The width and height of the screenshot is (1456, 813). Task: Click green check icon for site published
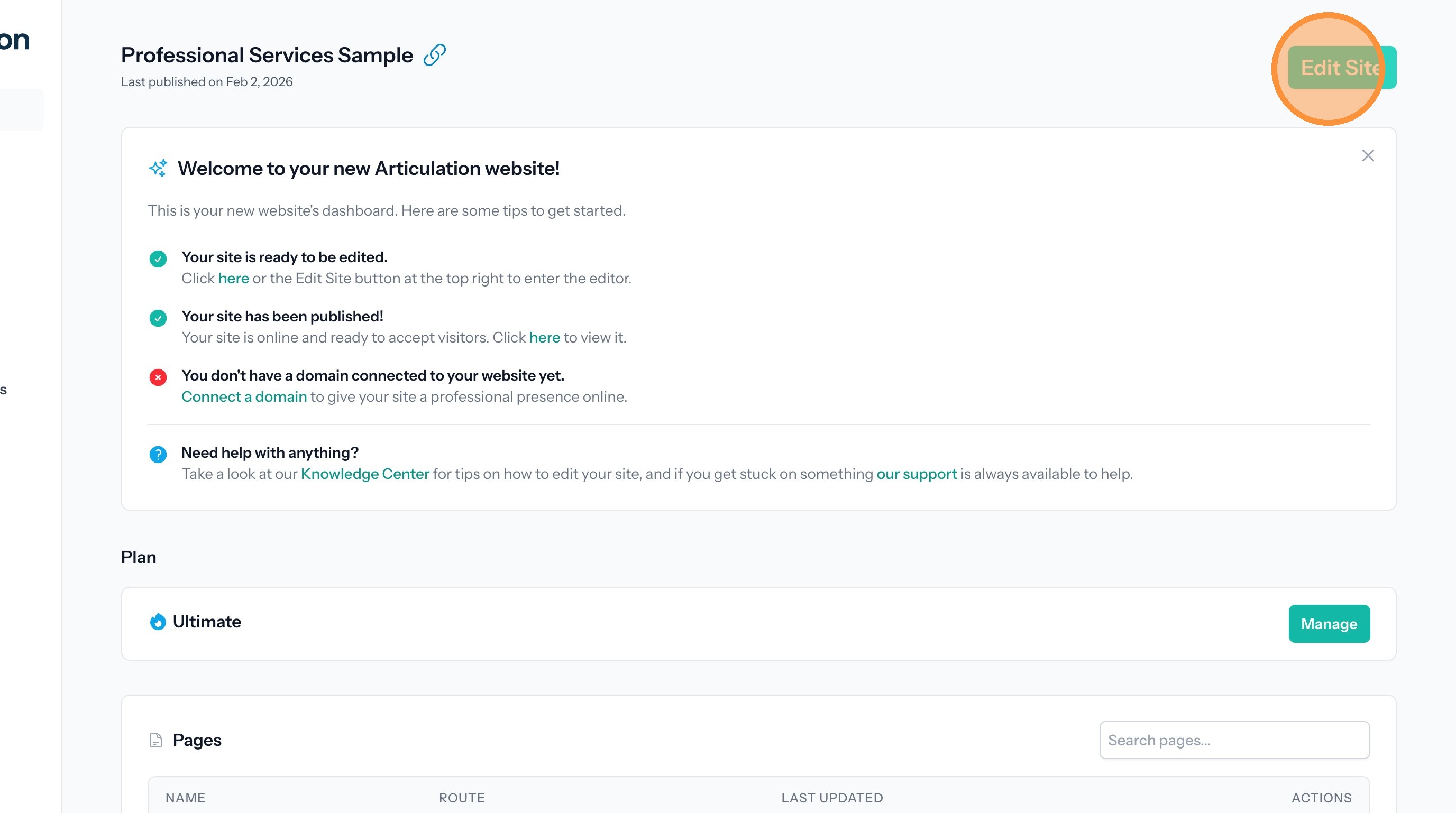click(158, 318)
